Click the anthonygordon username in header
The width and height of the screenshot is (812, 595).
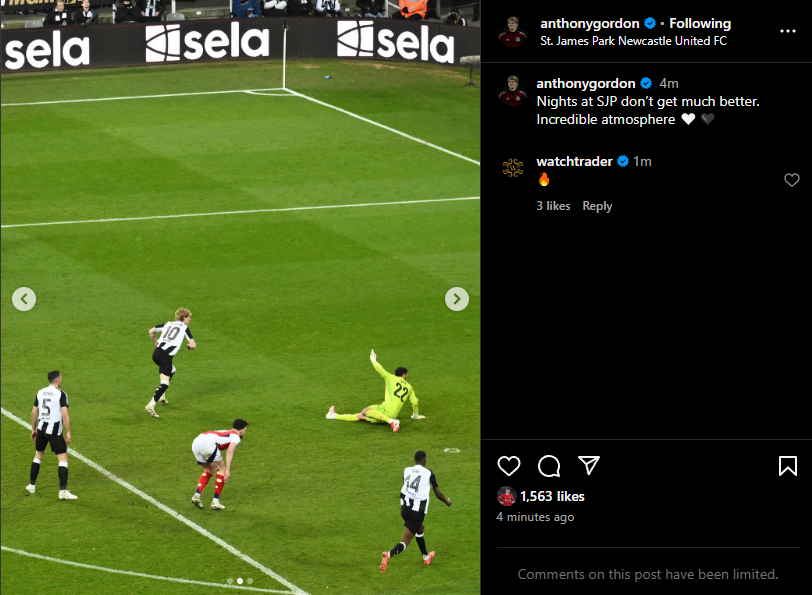click(589, 23)
